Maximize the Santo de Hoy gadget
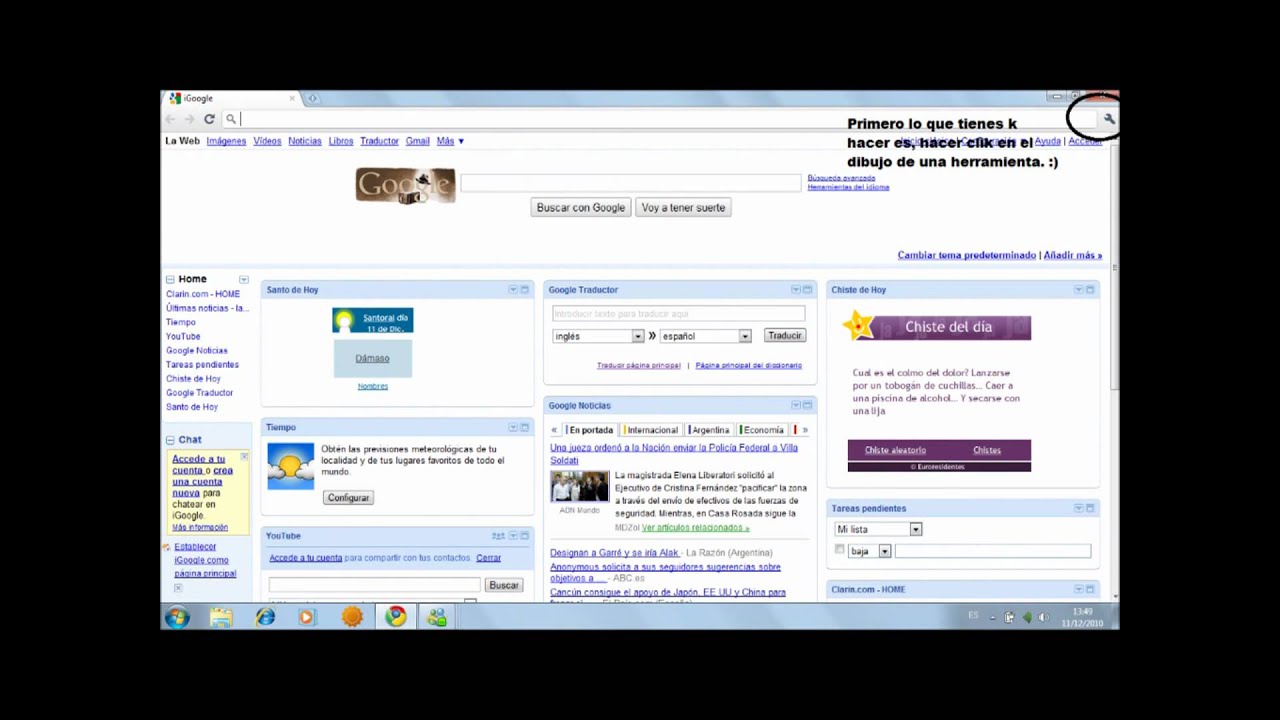 click(x=524, y=290)
